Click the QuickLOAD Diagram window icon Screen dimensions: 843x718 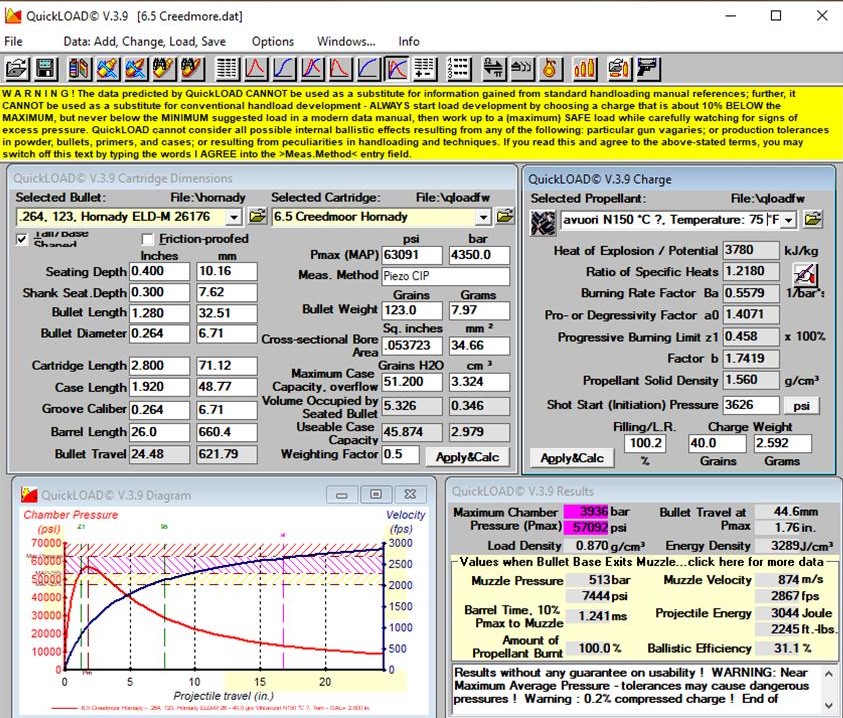click(x=29, y=494)
